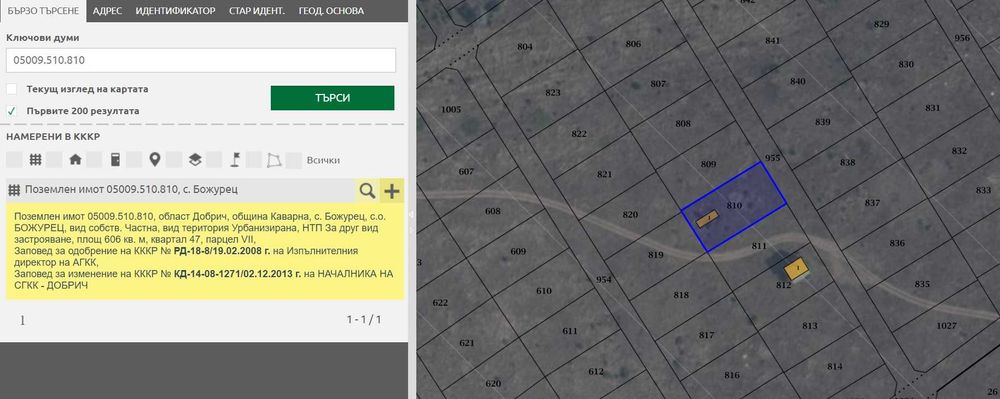Screen dimensions: 1000x399
Task: Click road parcel 954 on the map
Action: [603, 280]
